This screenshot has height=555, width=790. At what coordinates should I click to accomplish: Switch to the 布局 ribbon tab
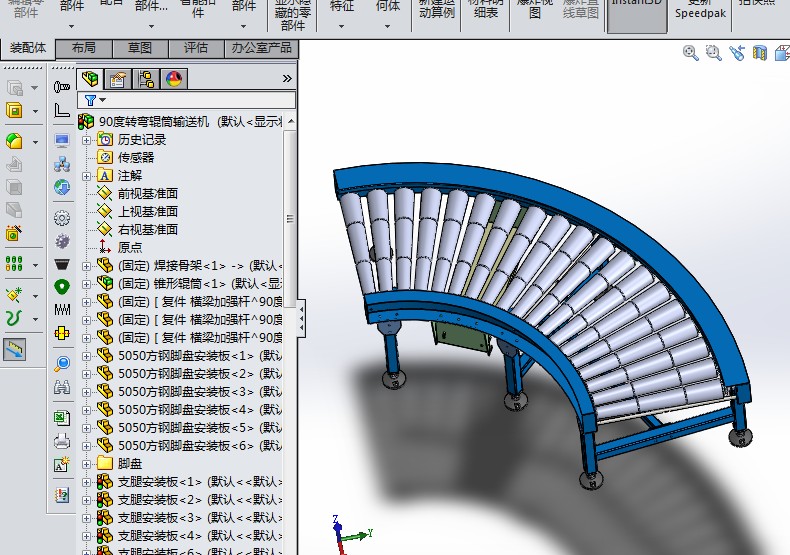pyautogui.click(x=84, y=48)
